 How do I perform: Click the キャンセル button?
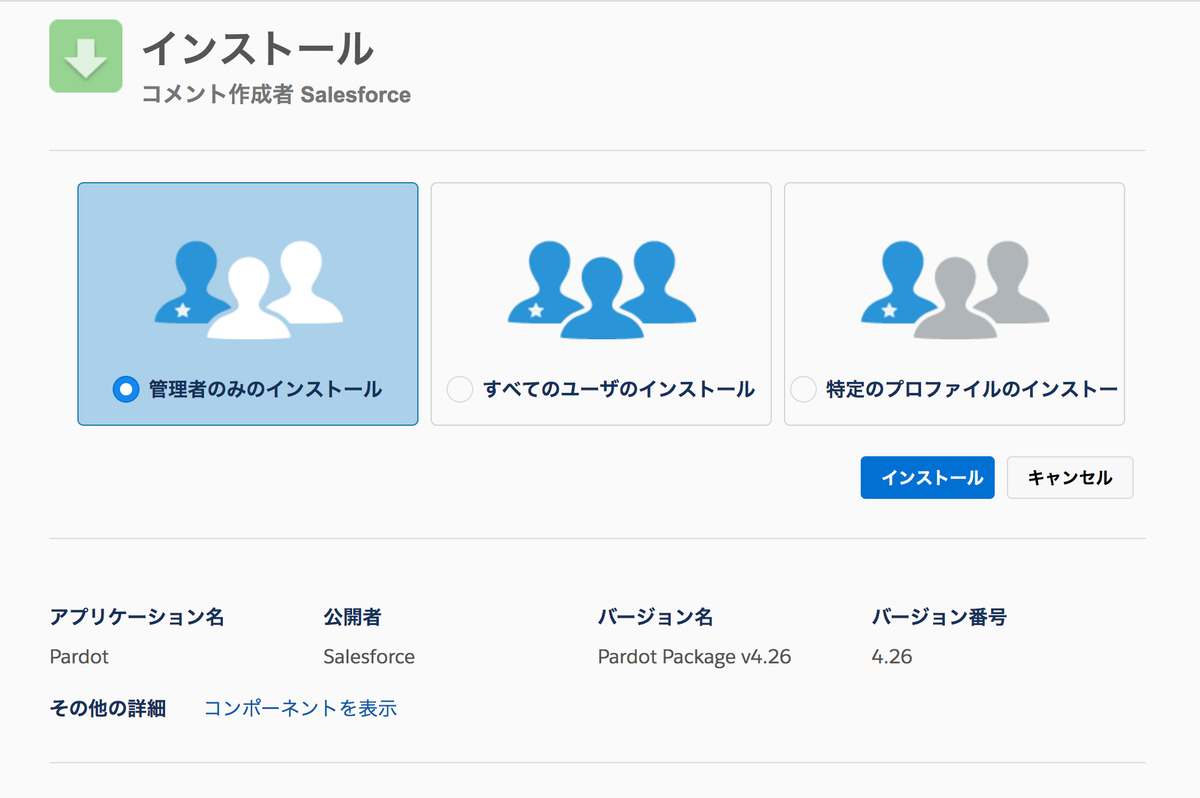pyautogui.click(x=1070, y=478)
